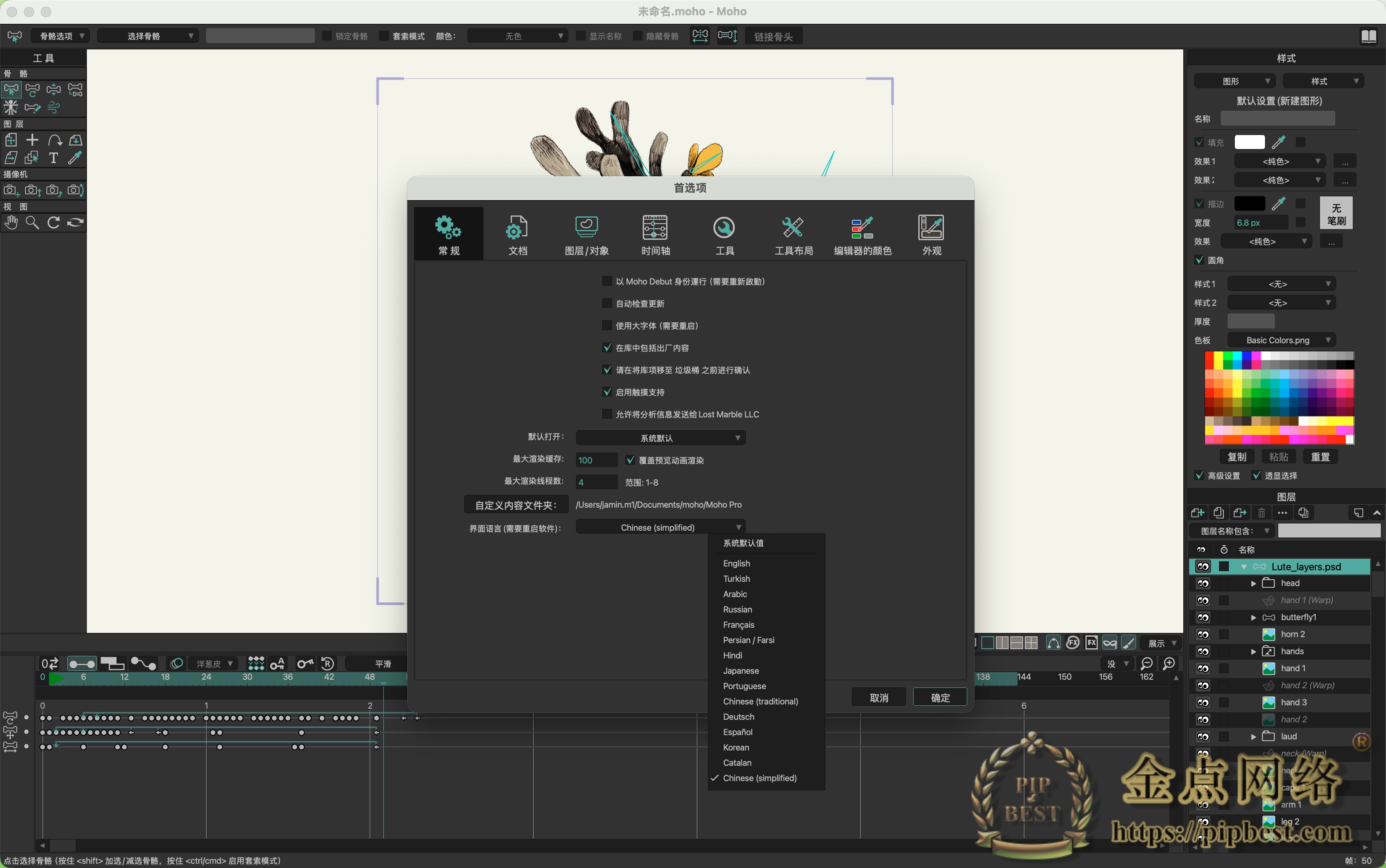Uncheck the enable touch support option

point(606,392)
